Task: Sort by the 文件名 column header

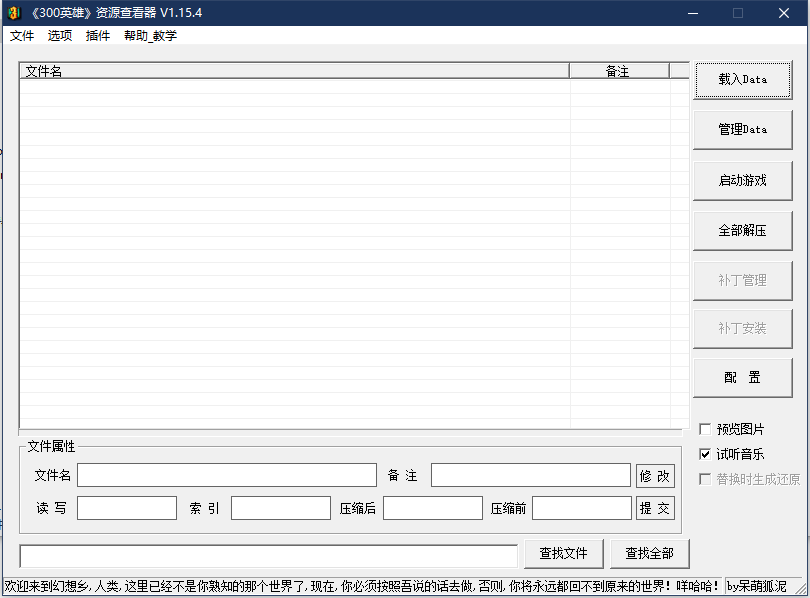Action: click(x=294, y=71)
